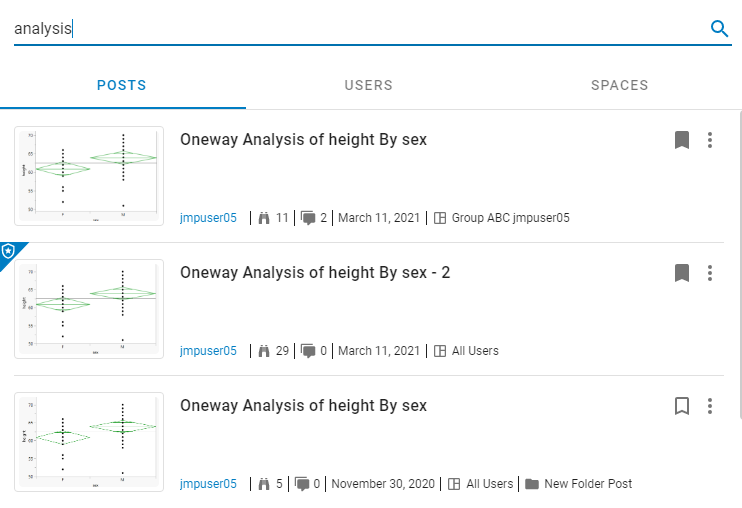Open more options for first post
Image resolution: width=742 pixels, height=508 pixels.
(710, 140)
